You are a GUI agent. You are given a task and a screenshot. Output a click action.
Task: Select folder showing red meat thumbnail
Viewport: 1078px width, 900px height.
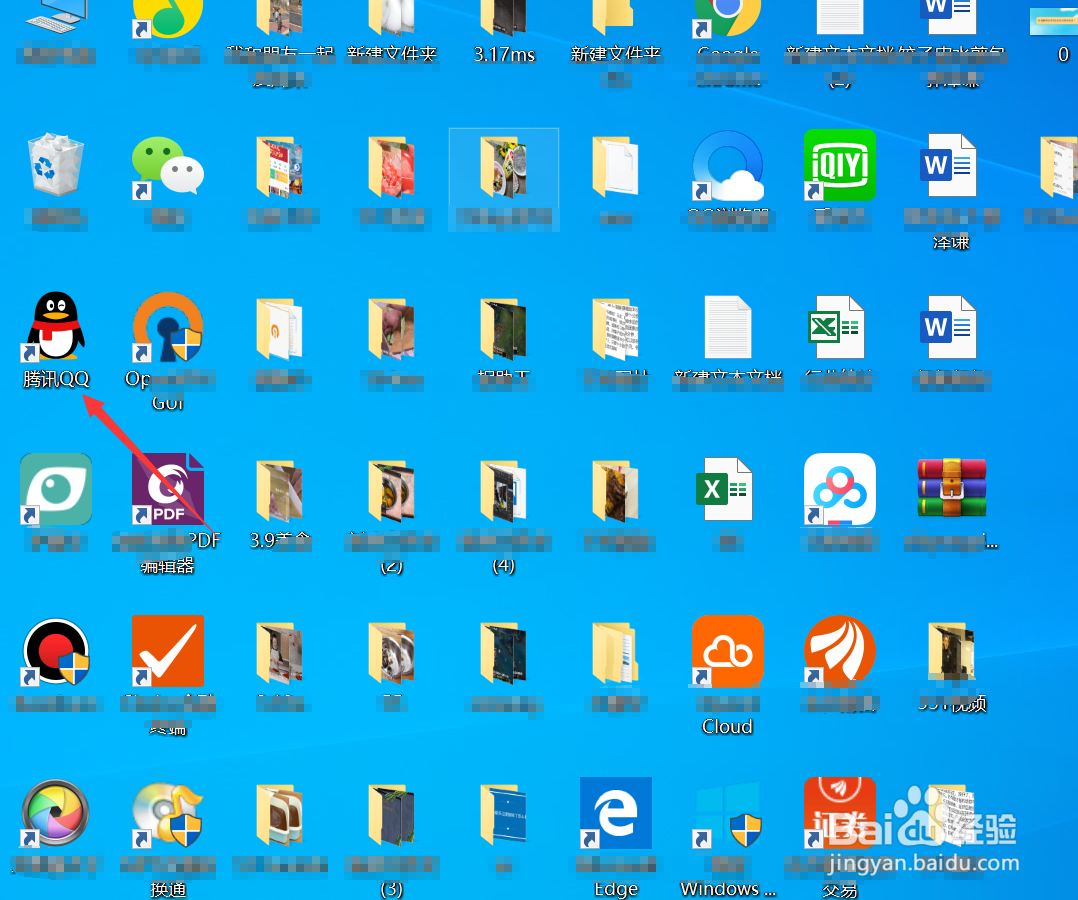(391, 166)
